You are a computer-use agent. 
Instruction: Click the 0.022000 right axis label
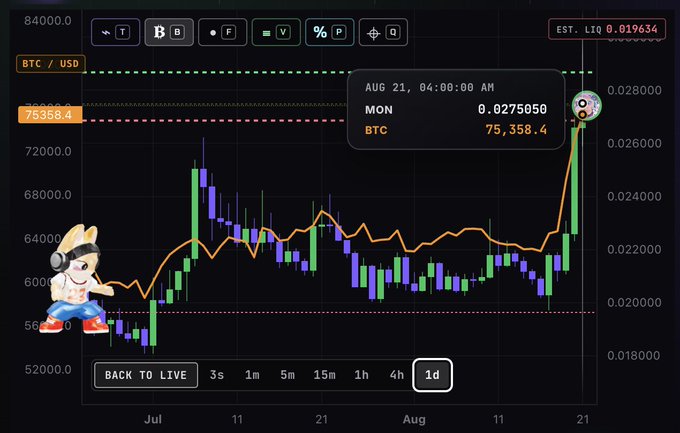click(634, 249)
